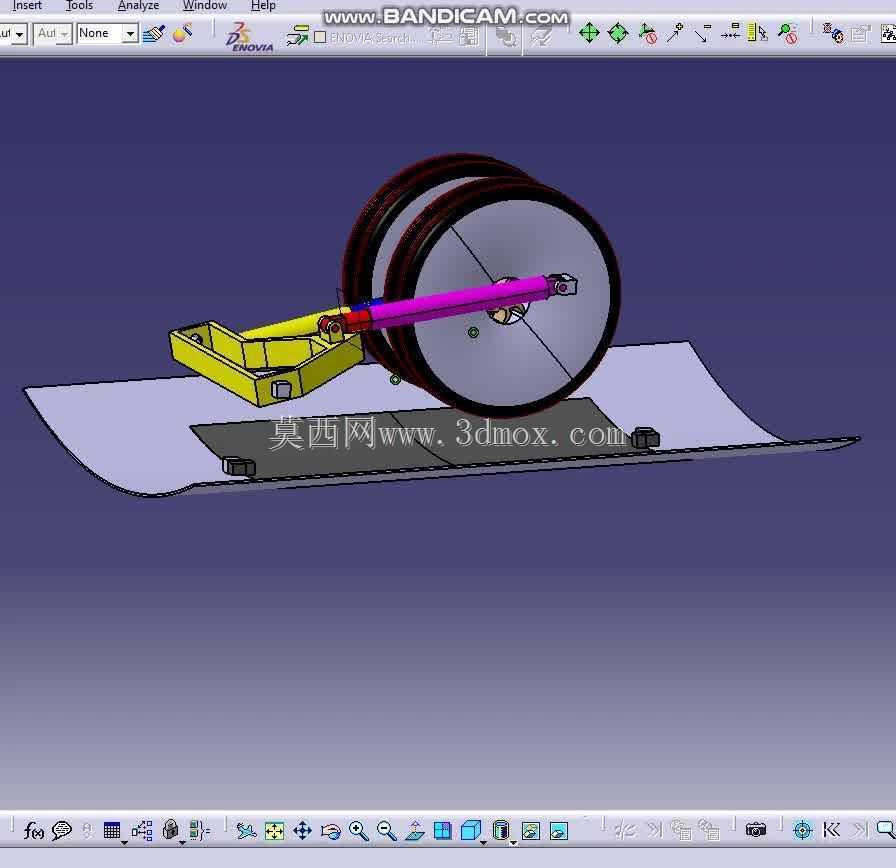Expand the Aut line-type dropdown

click(x=64, y=34)
